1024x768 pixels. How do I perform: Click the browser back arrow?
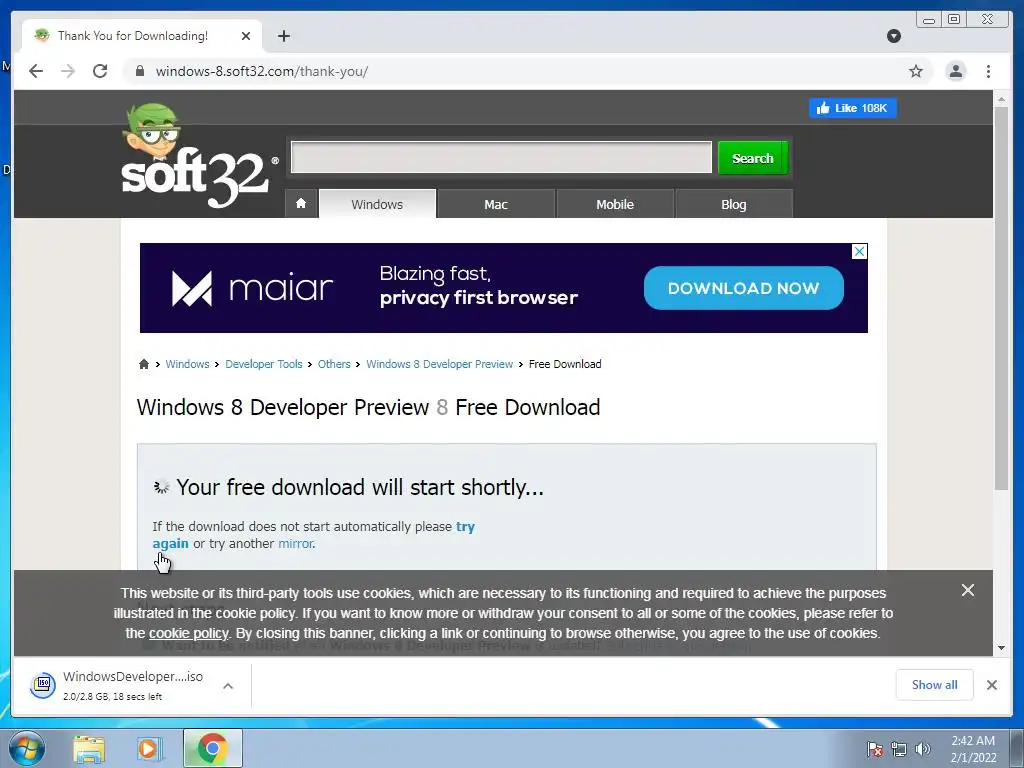(x=36, y=71)
